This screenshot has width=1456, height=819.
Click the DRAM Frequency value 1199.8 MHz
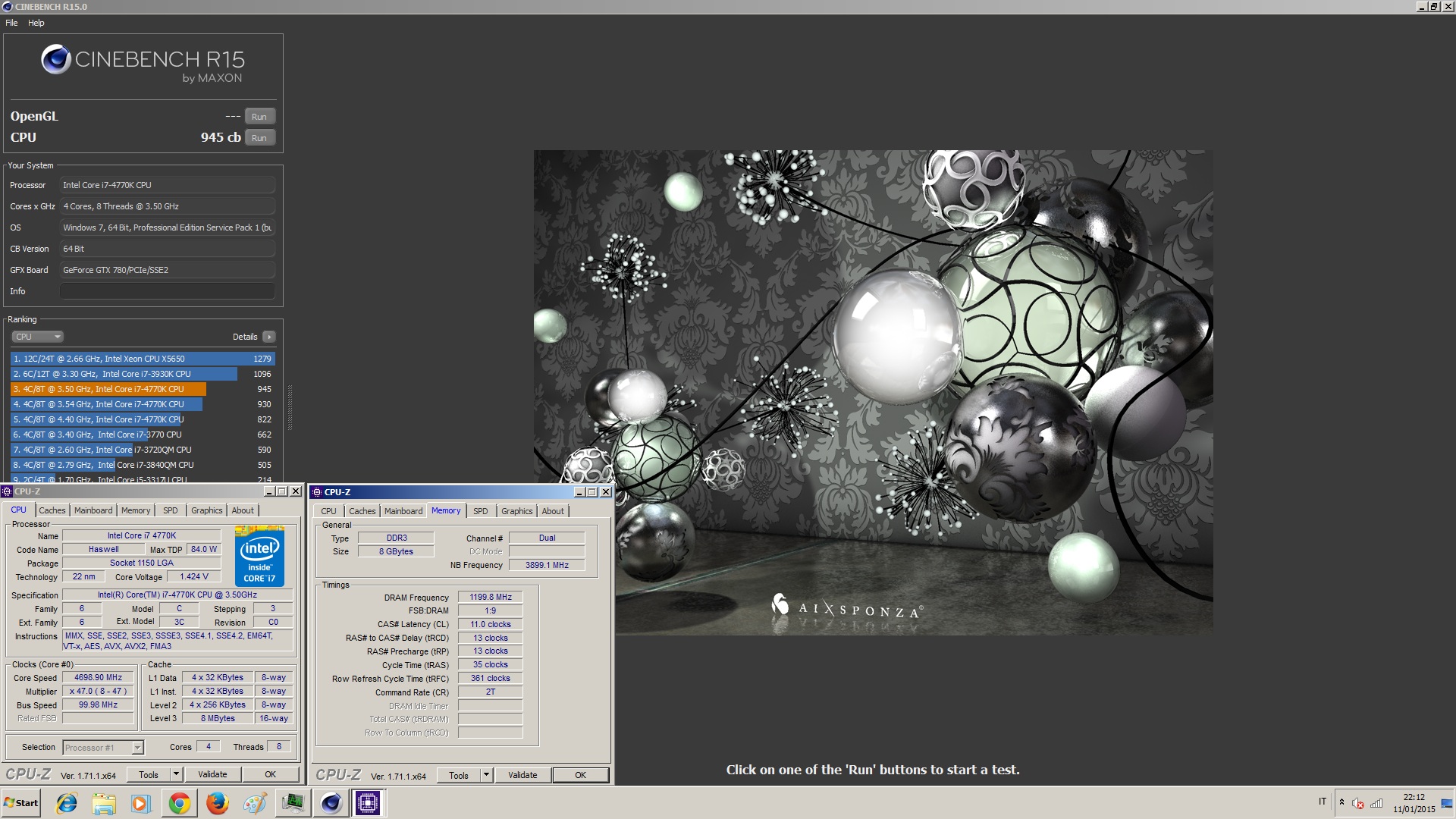point(491,597)
